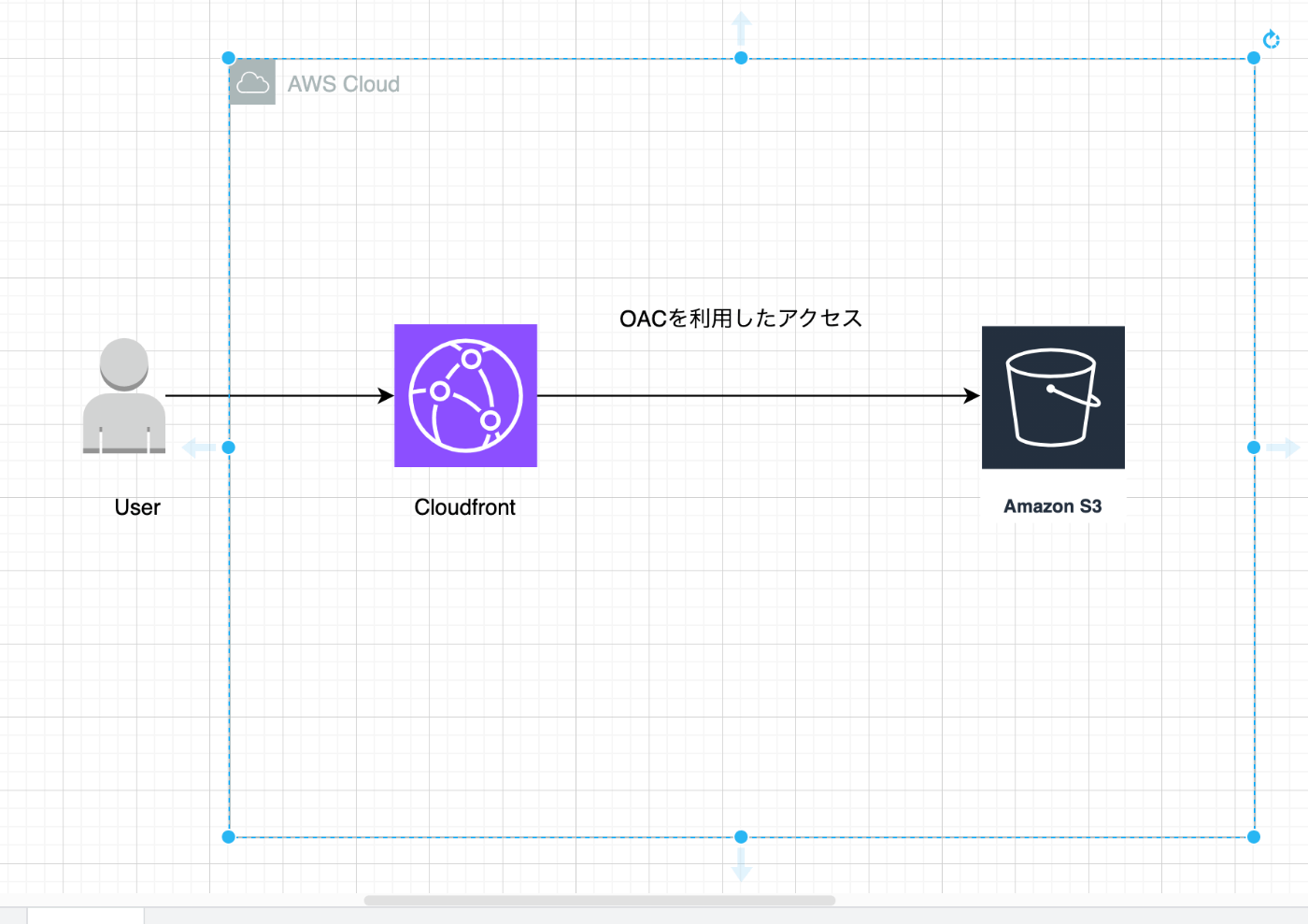Click the down arrow connector below the selection
Screen dimensions: 1308x924
tap(741, 865)
